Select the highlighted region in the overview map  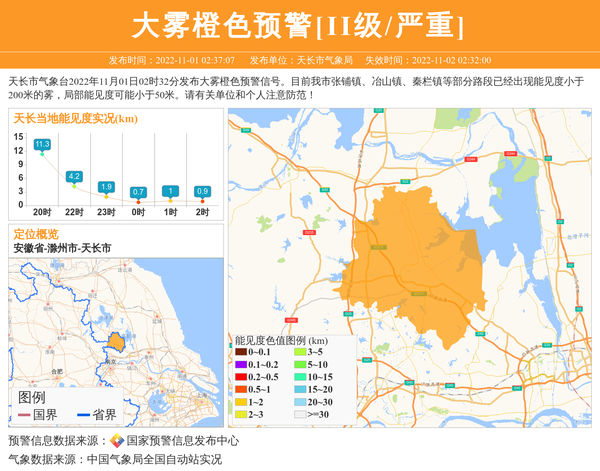coord(116,342)
